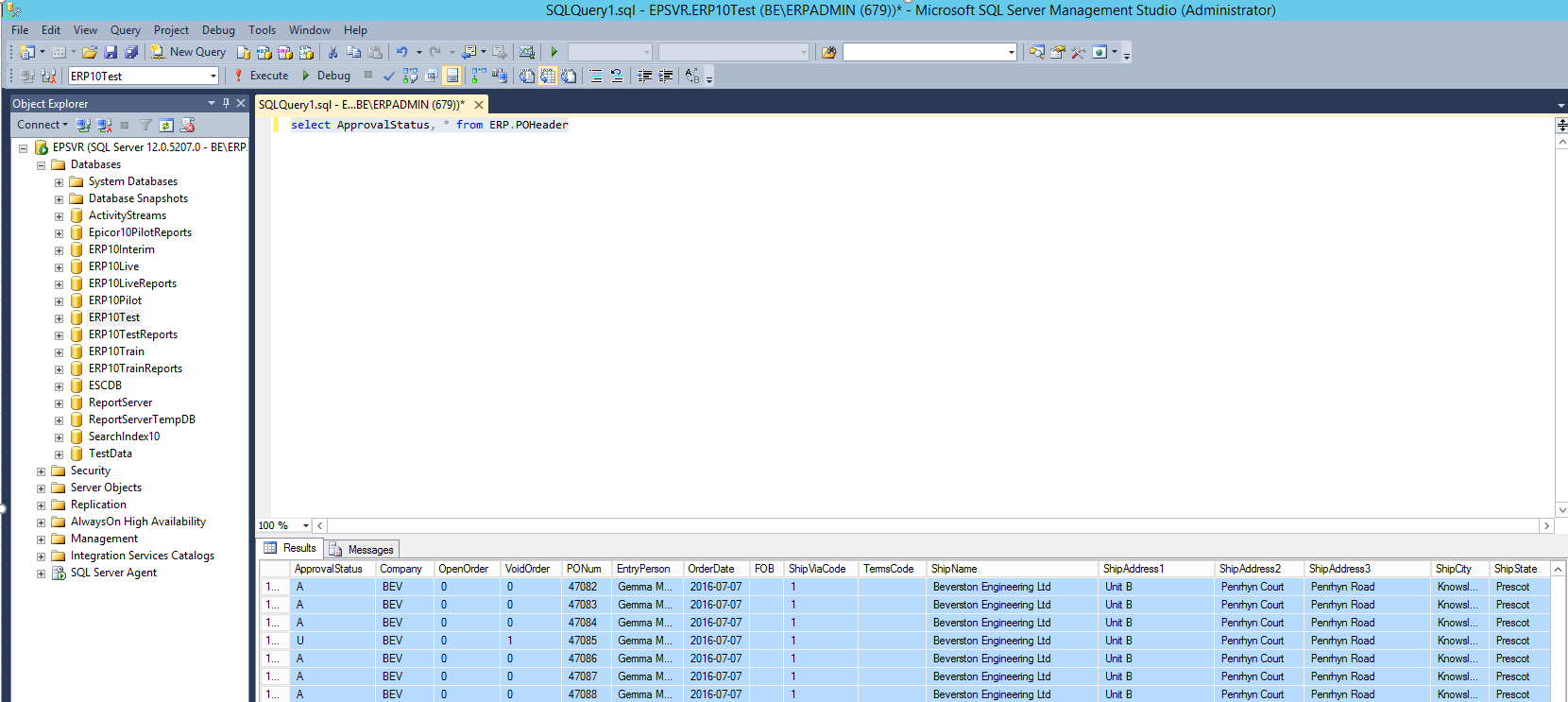The image size is (1568, 702).
Task: Click the Find combo box field
Action: pyautogui.click(x=929, y=52)
